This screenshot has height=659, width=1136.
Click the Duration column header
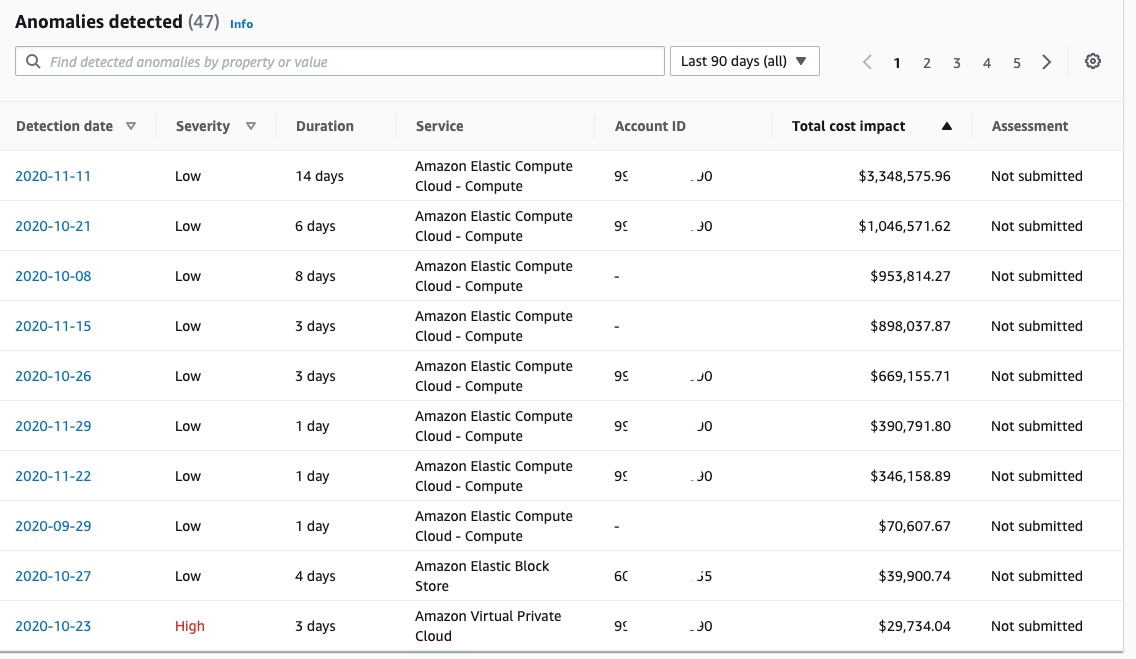point(325,127)
